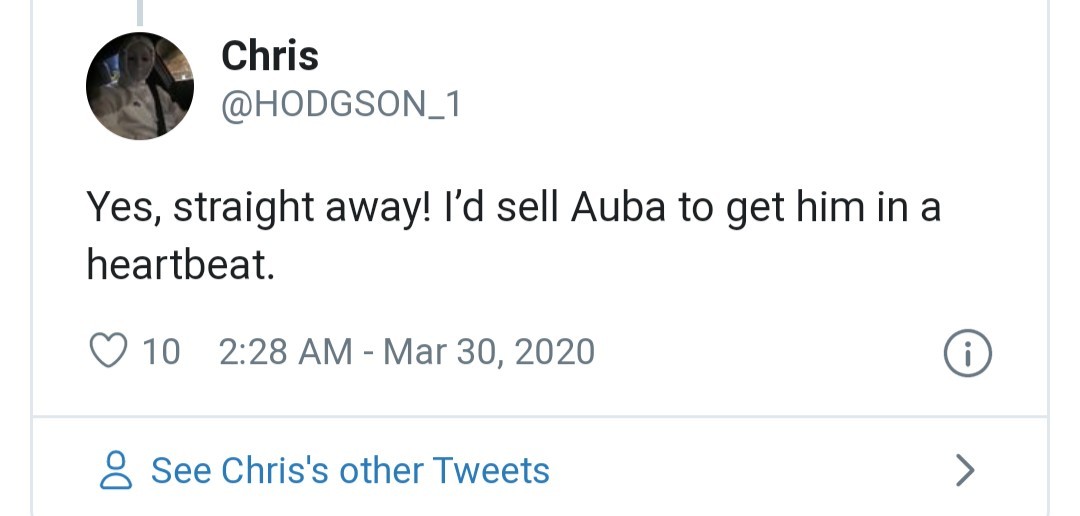Open Chris's round profile picture
This screenshot has width=1080, height=516.
140,86
